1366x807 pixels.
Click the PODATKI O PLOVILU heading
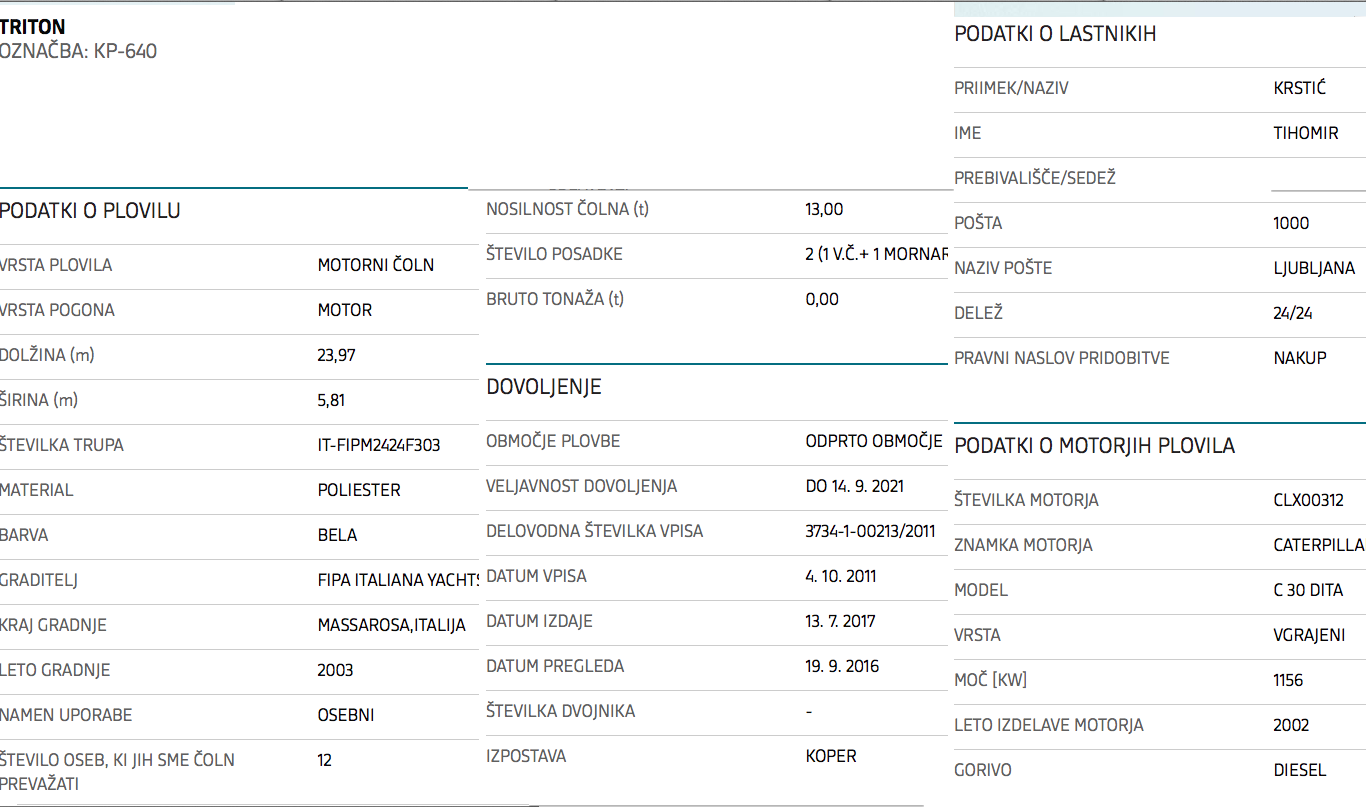coord(90,211)
